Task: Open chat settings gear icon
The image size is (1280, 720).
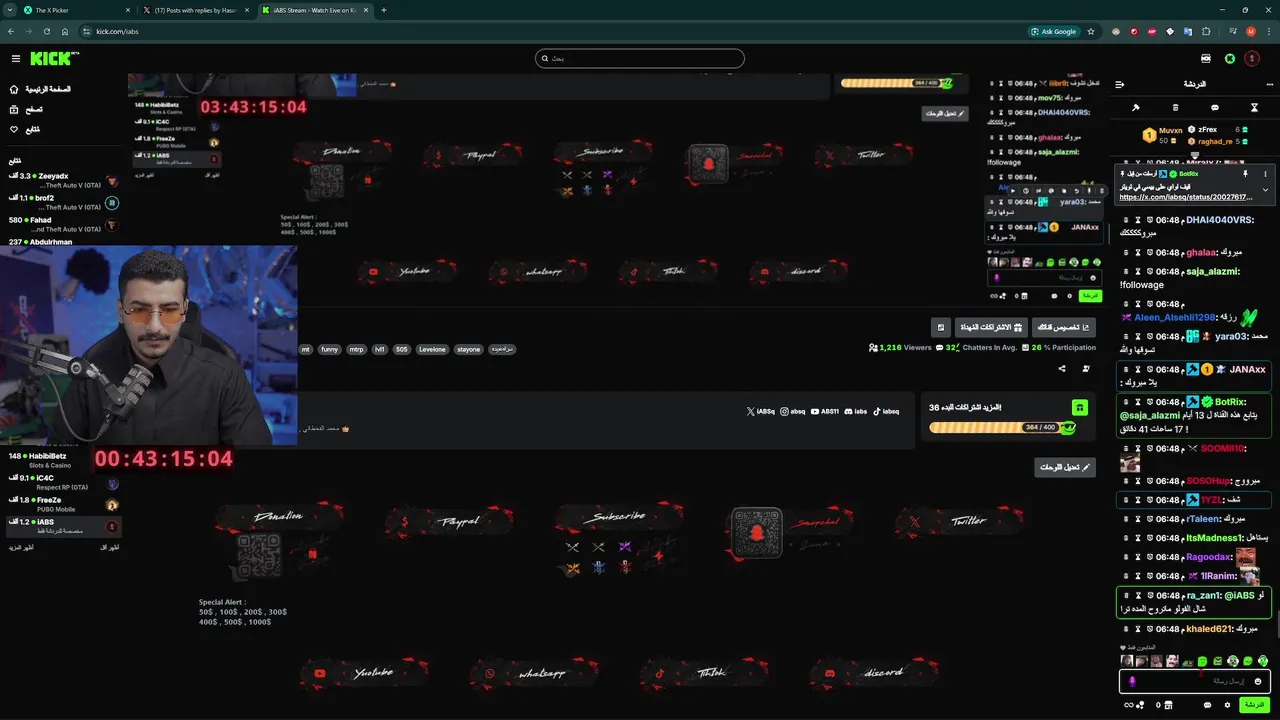Action: (1227, 705)
